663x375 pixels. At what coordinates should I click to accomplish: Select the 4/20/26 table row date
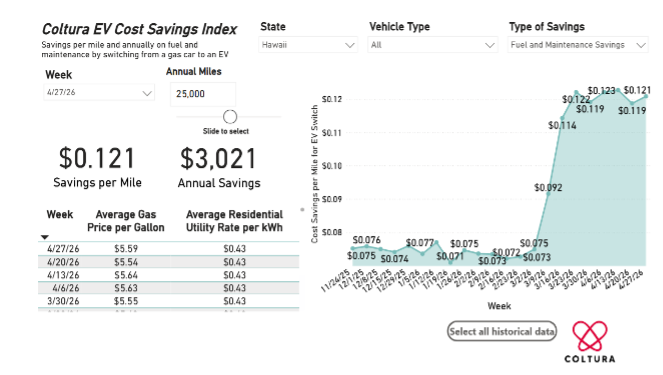tap(63, 262)
